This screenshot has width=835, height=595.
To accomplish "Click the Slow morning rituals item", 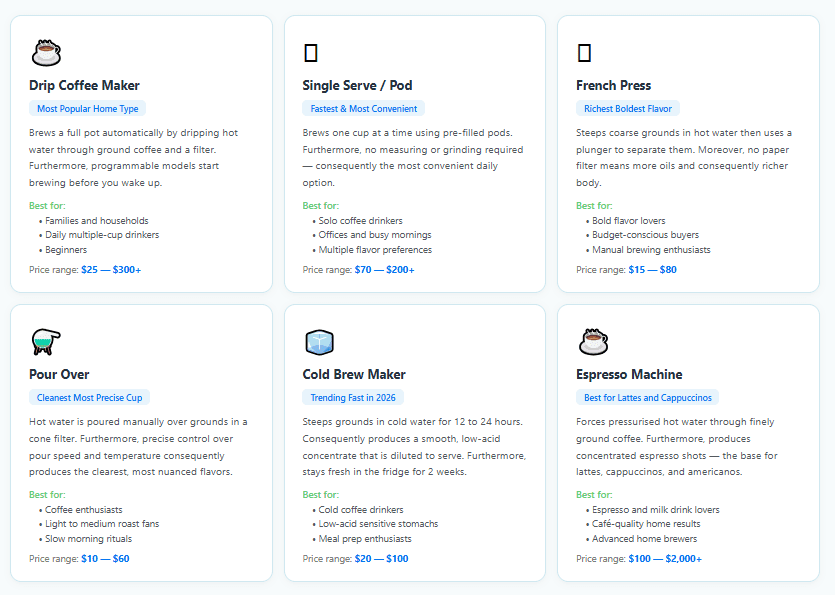I will [x=88, y=539].
